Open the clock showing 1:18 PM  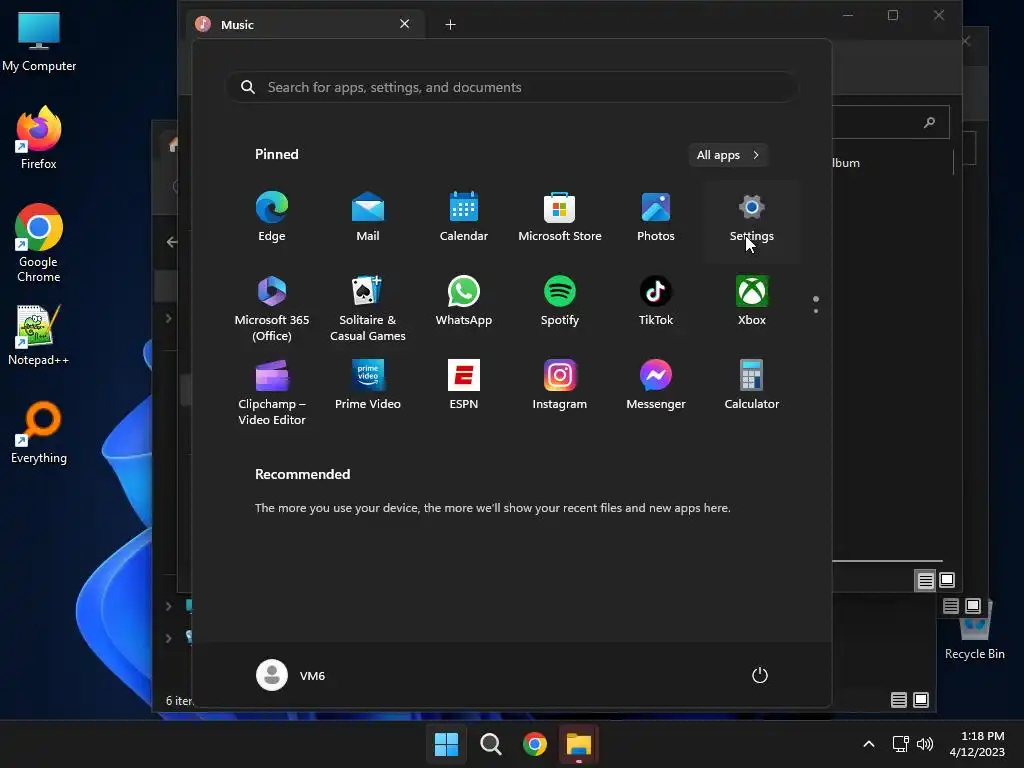977,744
